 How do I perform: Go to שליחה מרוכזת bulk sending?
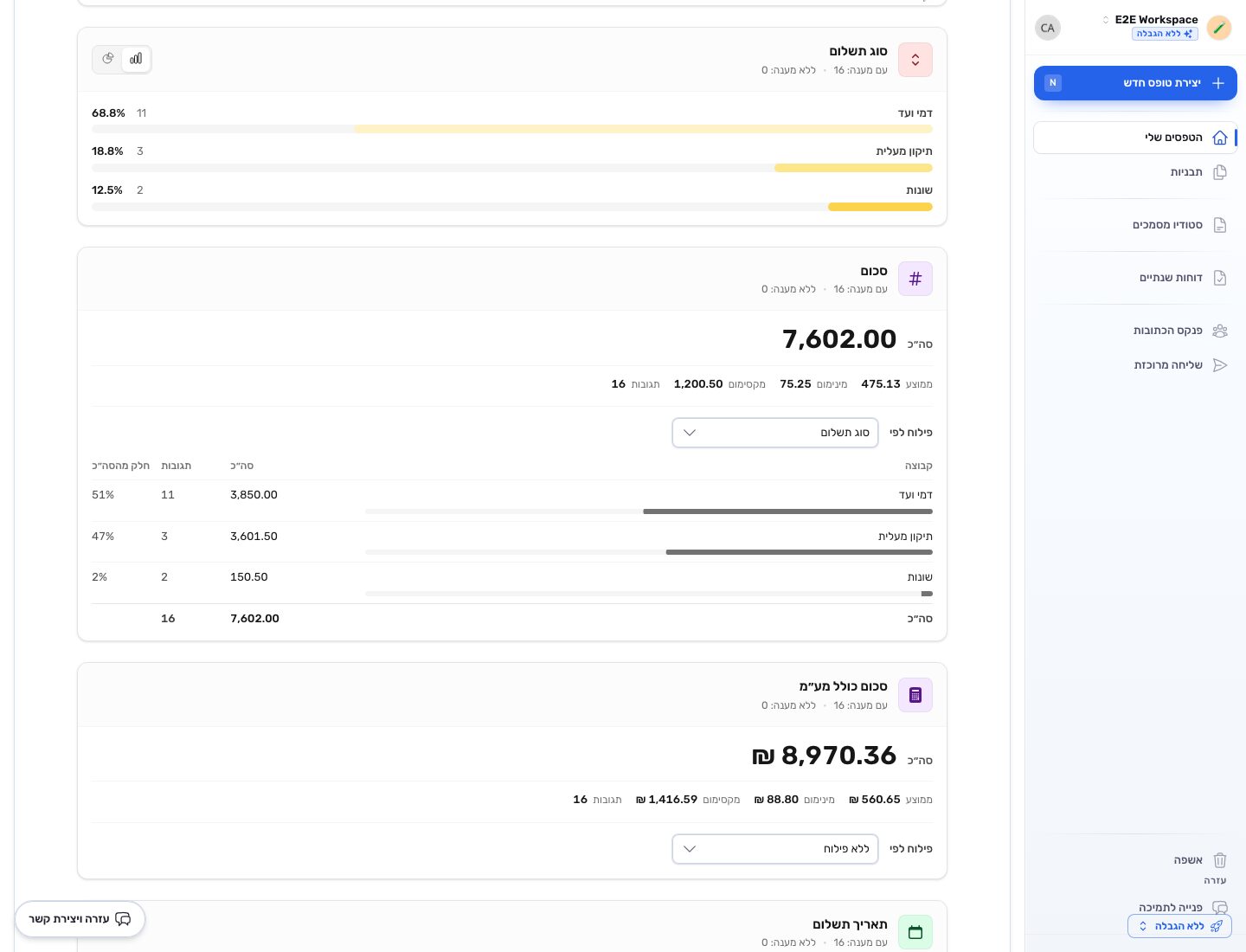(x=1135, y=365)
